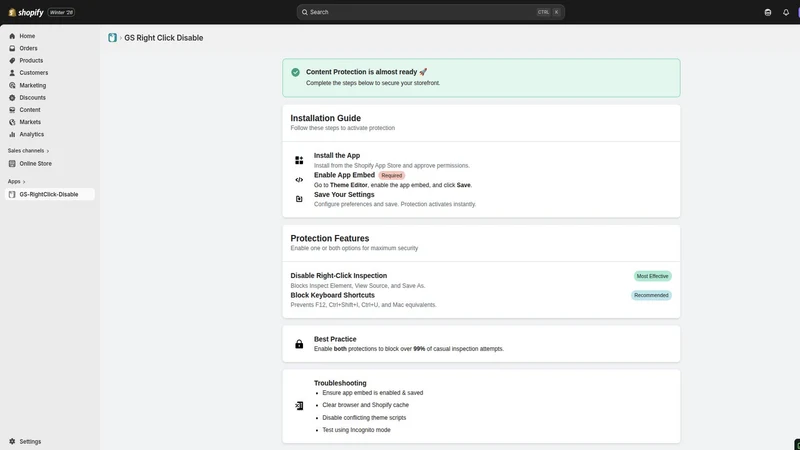Click the Settings gear icon
Viewport: 800px width, 450px height.
[x=12, y=441]
